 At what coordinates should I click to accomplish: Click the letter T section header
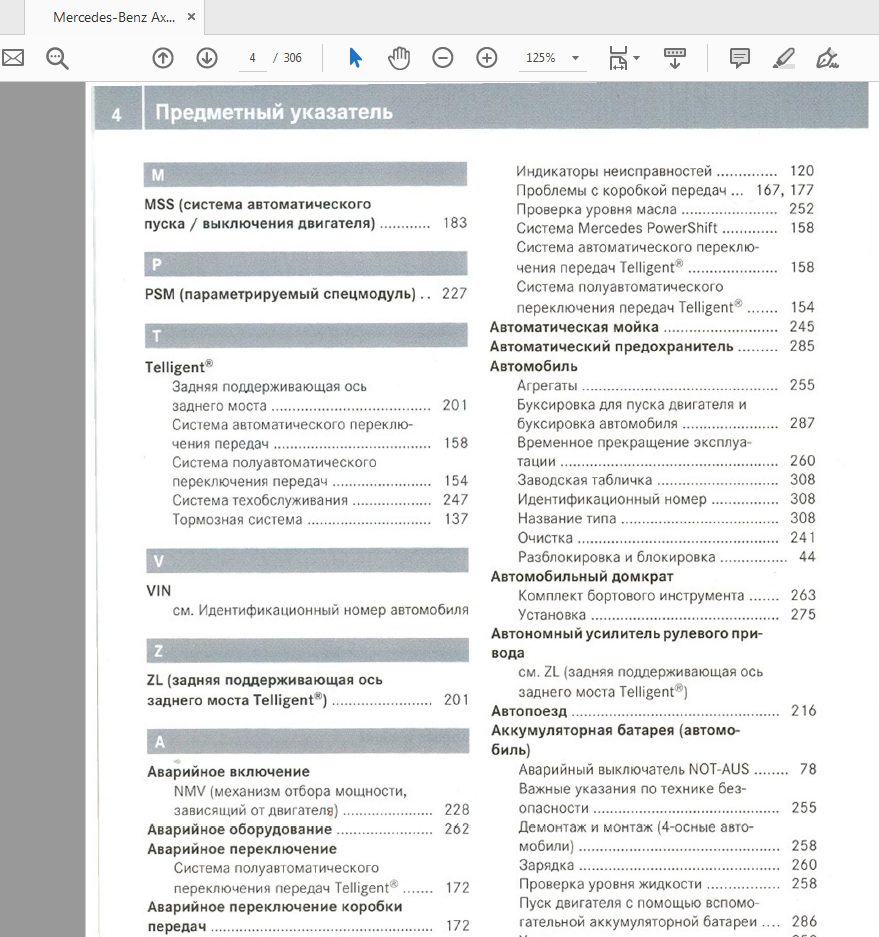[306, 335]
